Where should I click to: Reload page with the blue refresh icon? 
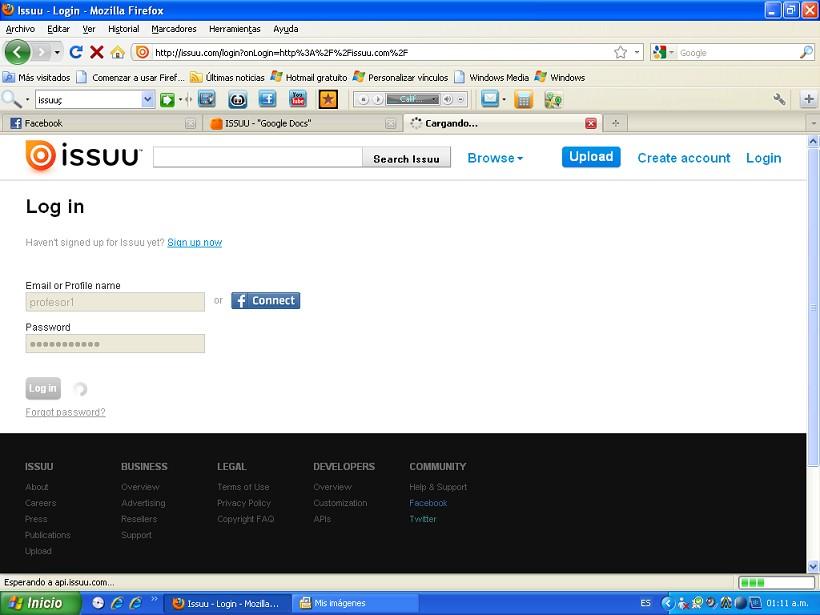[76, 52]
